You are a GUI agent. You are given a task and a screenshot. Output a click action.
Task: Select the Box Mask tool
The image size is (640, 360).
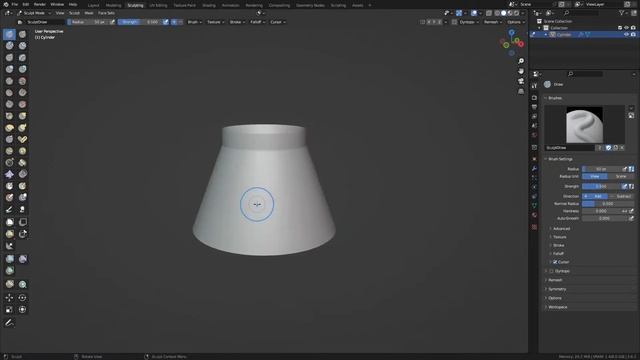tap(9, 222)
